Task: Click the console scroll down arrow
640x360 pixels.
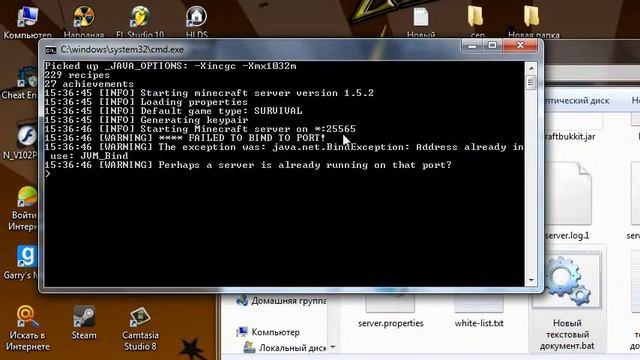Action: (531, 280)
